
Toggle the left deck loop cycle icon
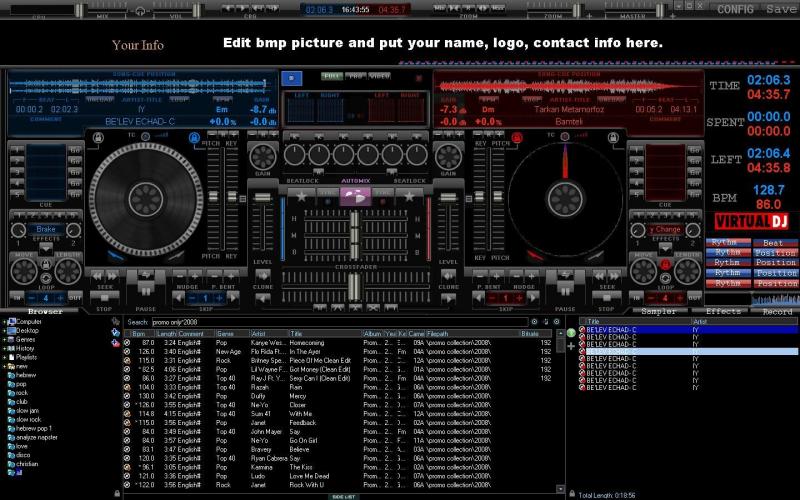[x=46, y=279]
